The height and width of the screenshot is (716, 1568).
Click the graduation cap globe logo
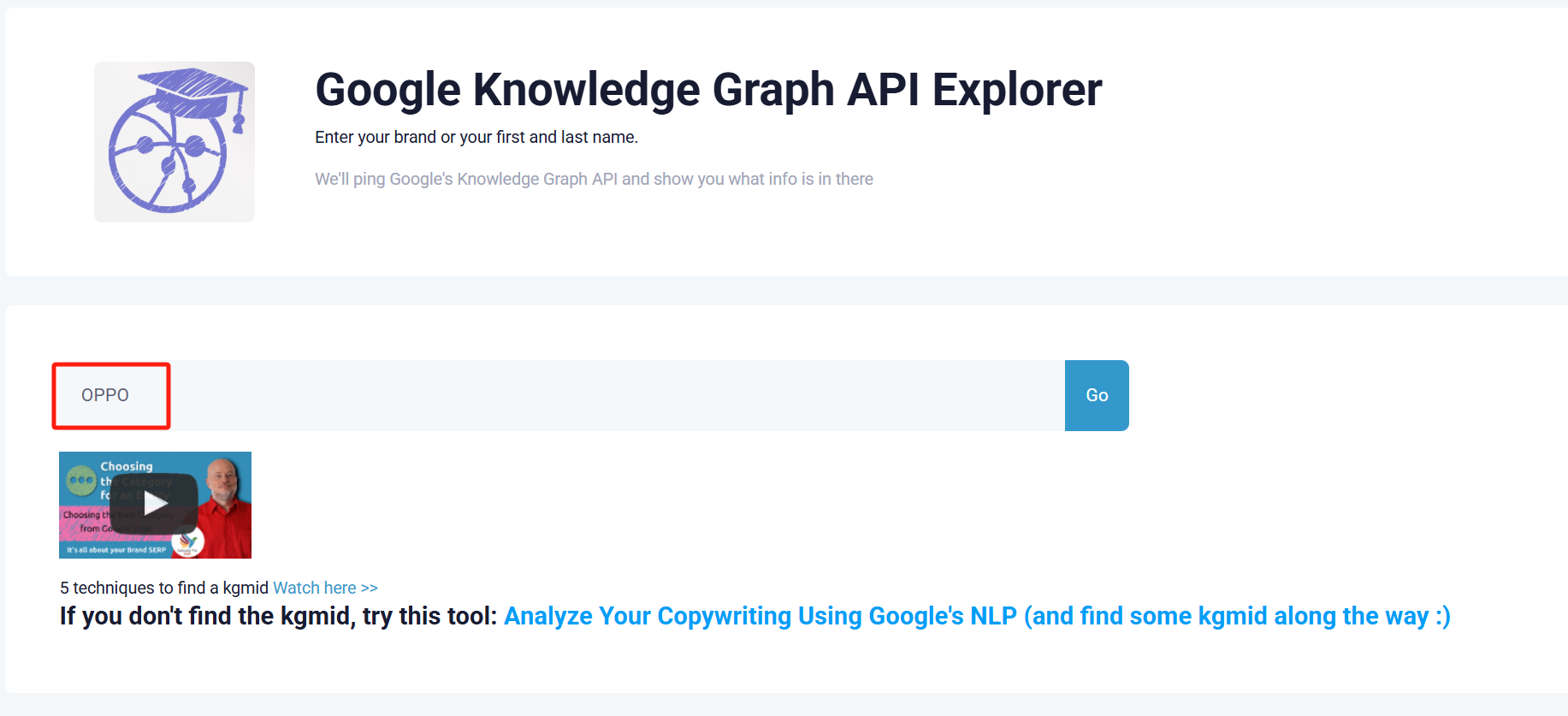pos(174,142)
